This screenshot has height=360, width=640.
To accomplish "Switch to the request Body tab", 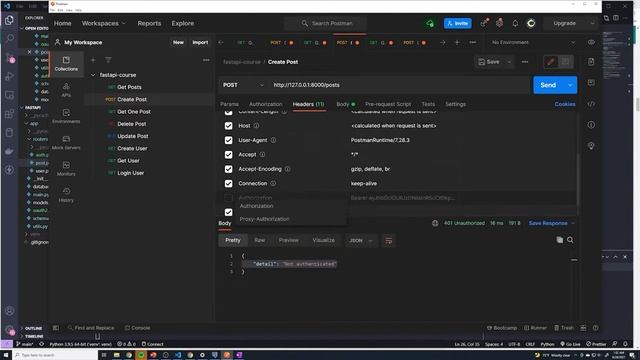I will [345, 104].
